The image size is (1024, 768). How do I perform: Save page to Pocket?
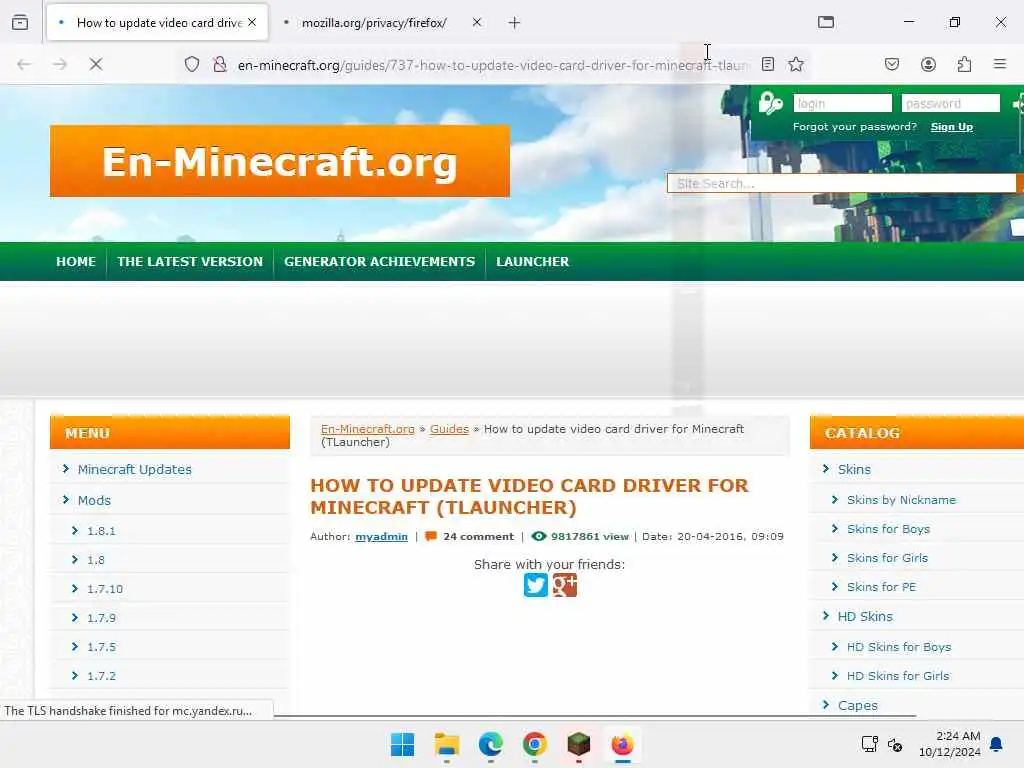click(x=891, y=64)
